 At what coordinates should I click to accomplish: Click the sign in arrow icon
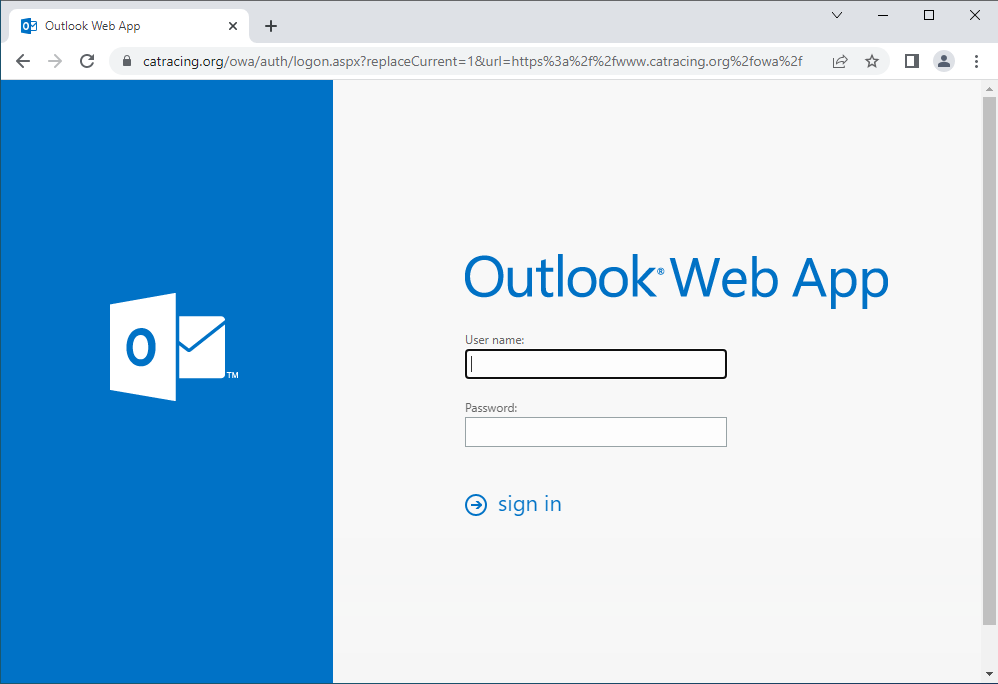[x=476, y=505]
